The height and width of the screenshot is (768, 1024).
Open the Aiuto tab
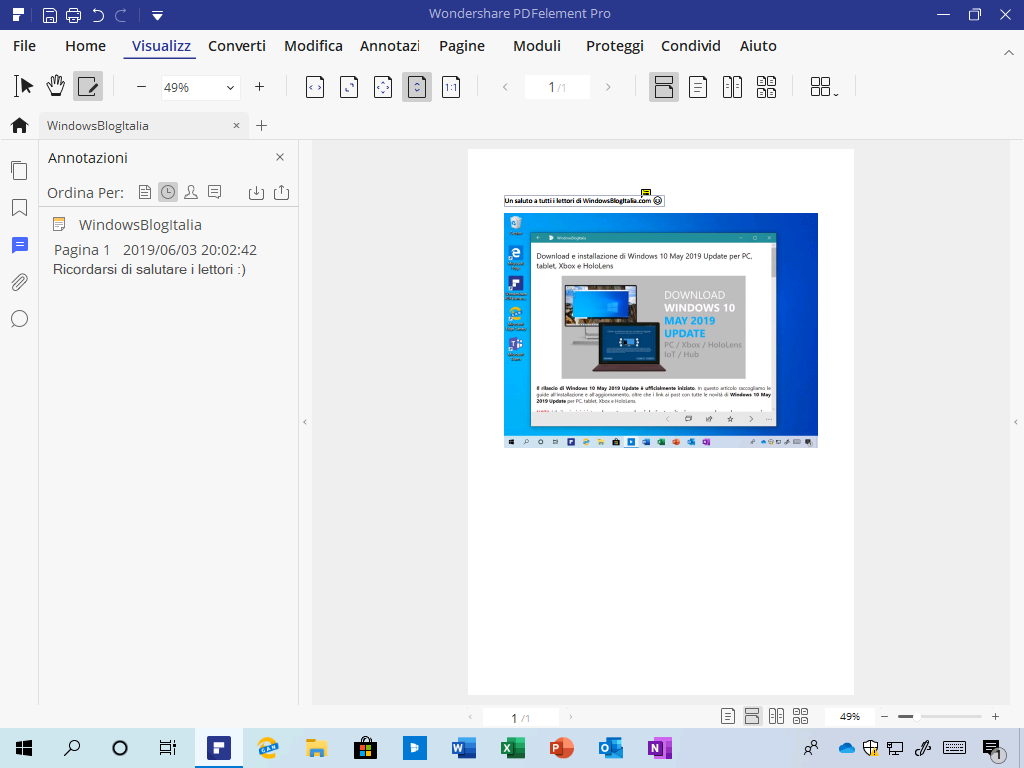[x=758, y=46]
